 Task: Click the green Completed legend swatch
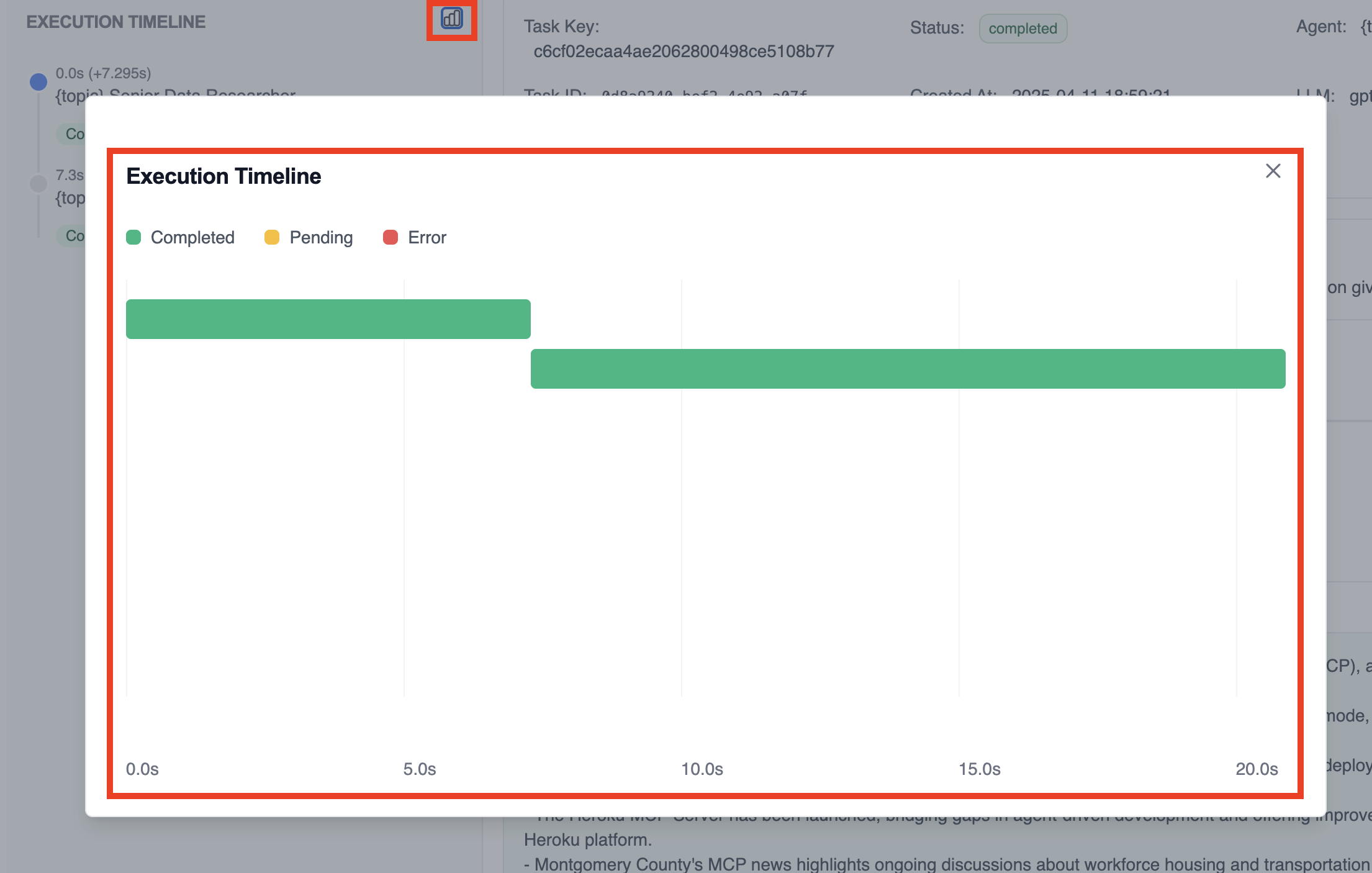(x=133, y=237)
